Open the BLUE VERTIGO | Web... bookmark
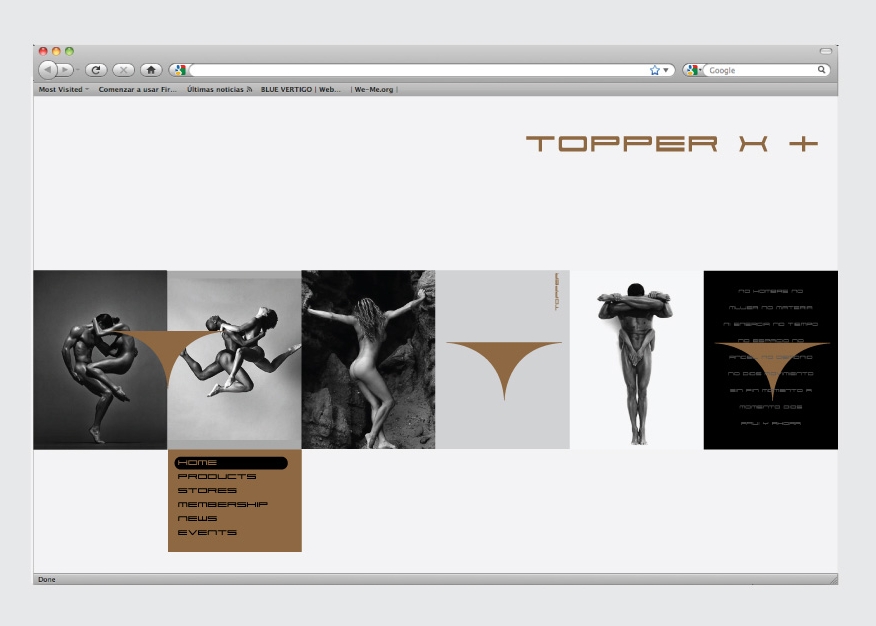 pyautogui.click(x=301, y=89)
